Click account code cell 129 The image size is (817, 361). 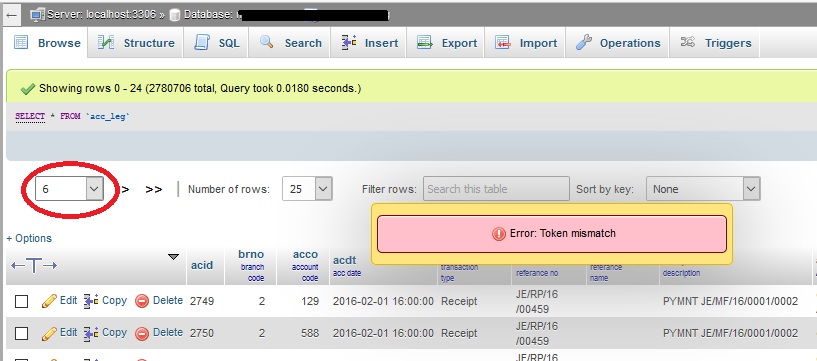click(310, 301)
